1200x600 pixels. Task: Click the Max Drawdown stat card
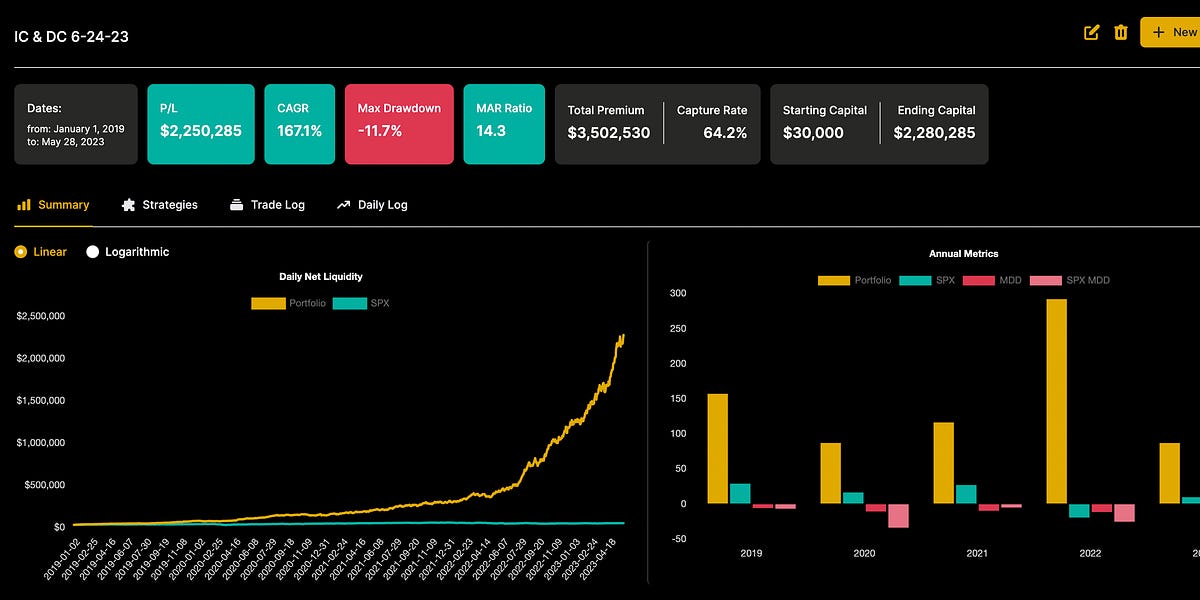tap(399, 123)
